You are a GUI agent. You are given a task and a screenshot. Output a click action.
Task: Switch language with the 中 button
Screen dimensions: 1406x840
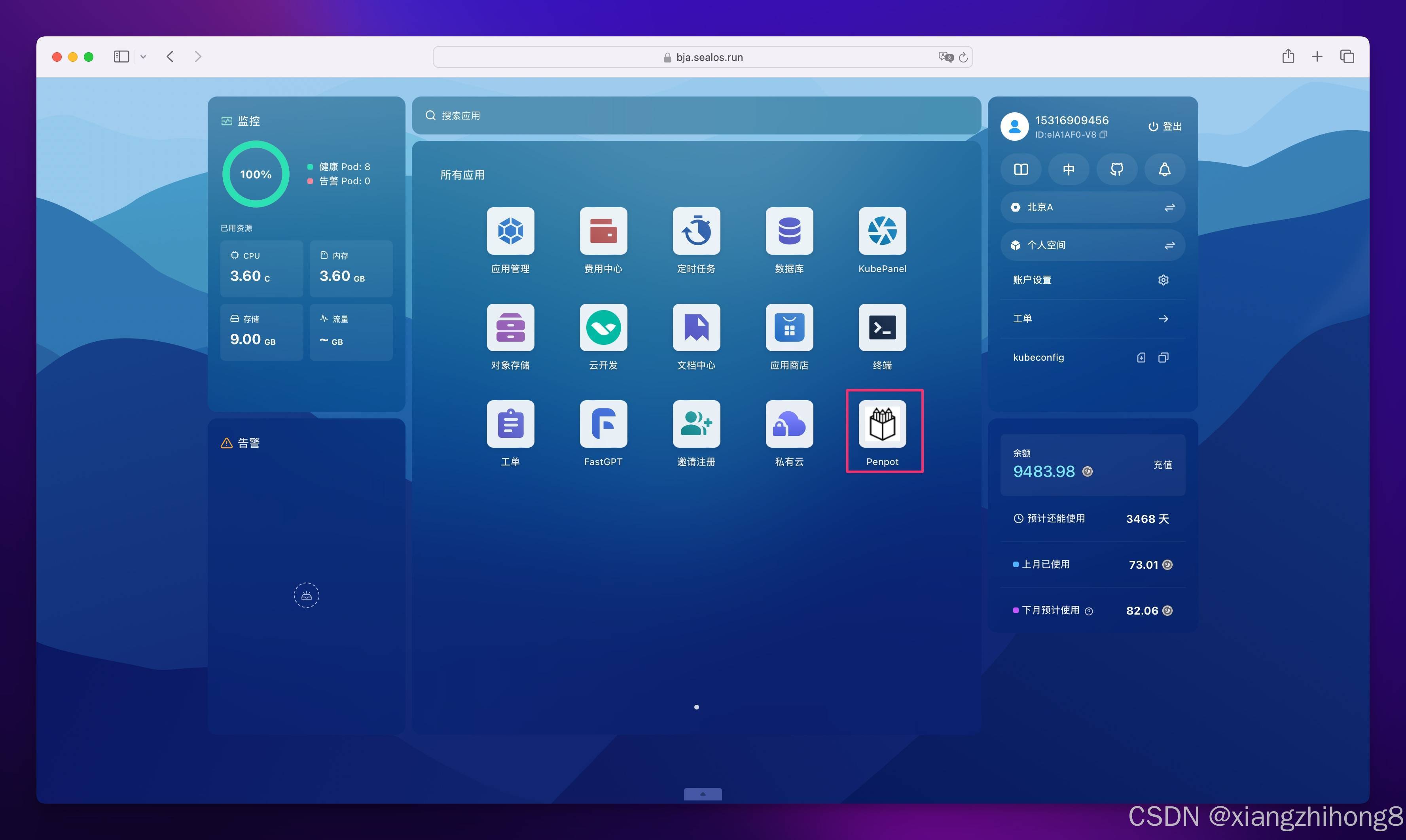tap(1069, 169)
